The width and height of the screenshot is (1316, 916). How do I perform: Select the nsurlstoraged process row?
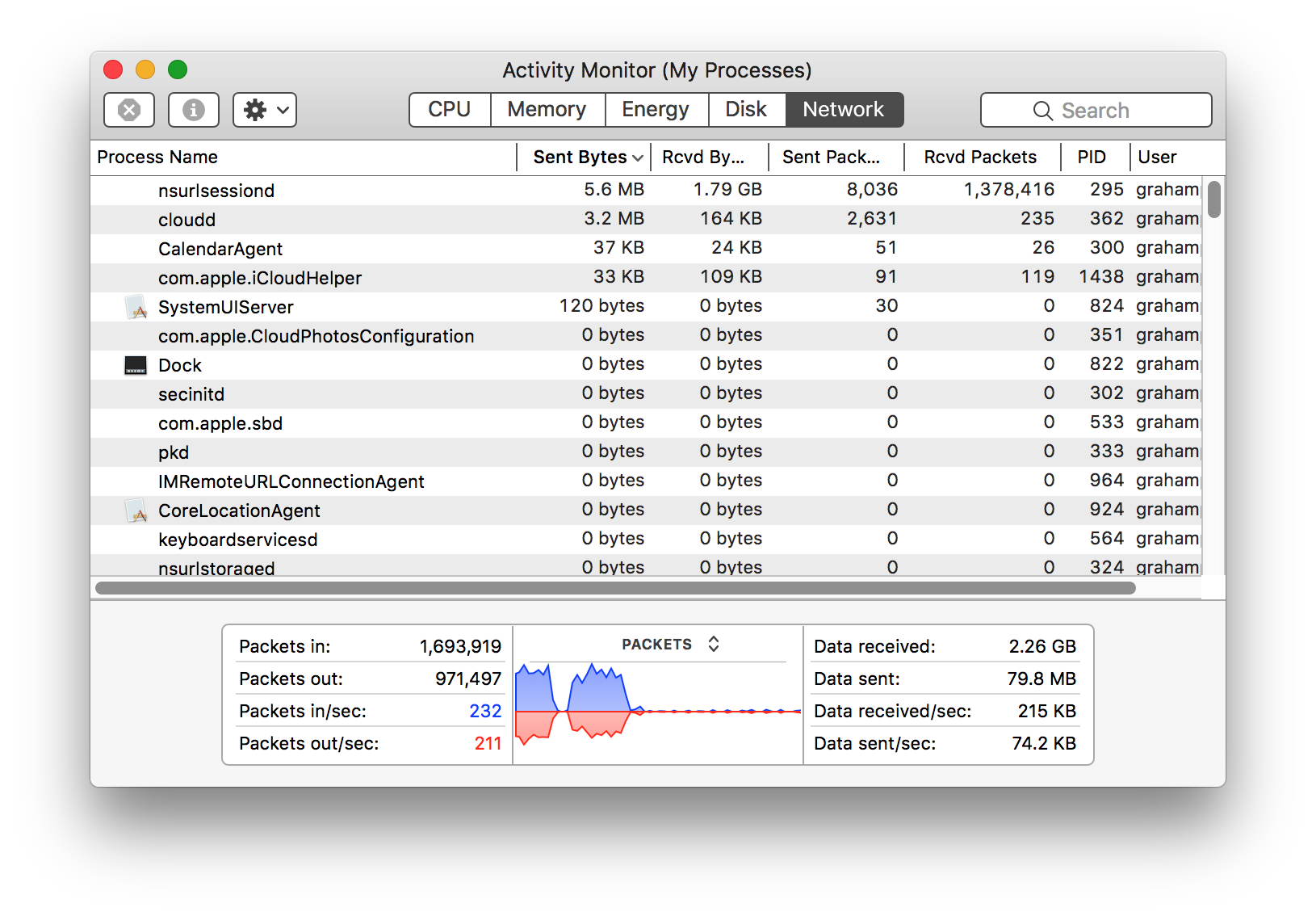click(x=646, y=565)
